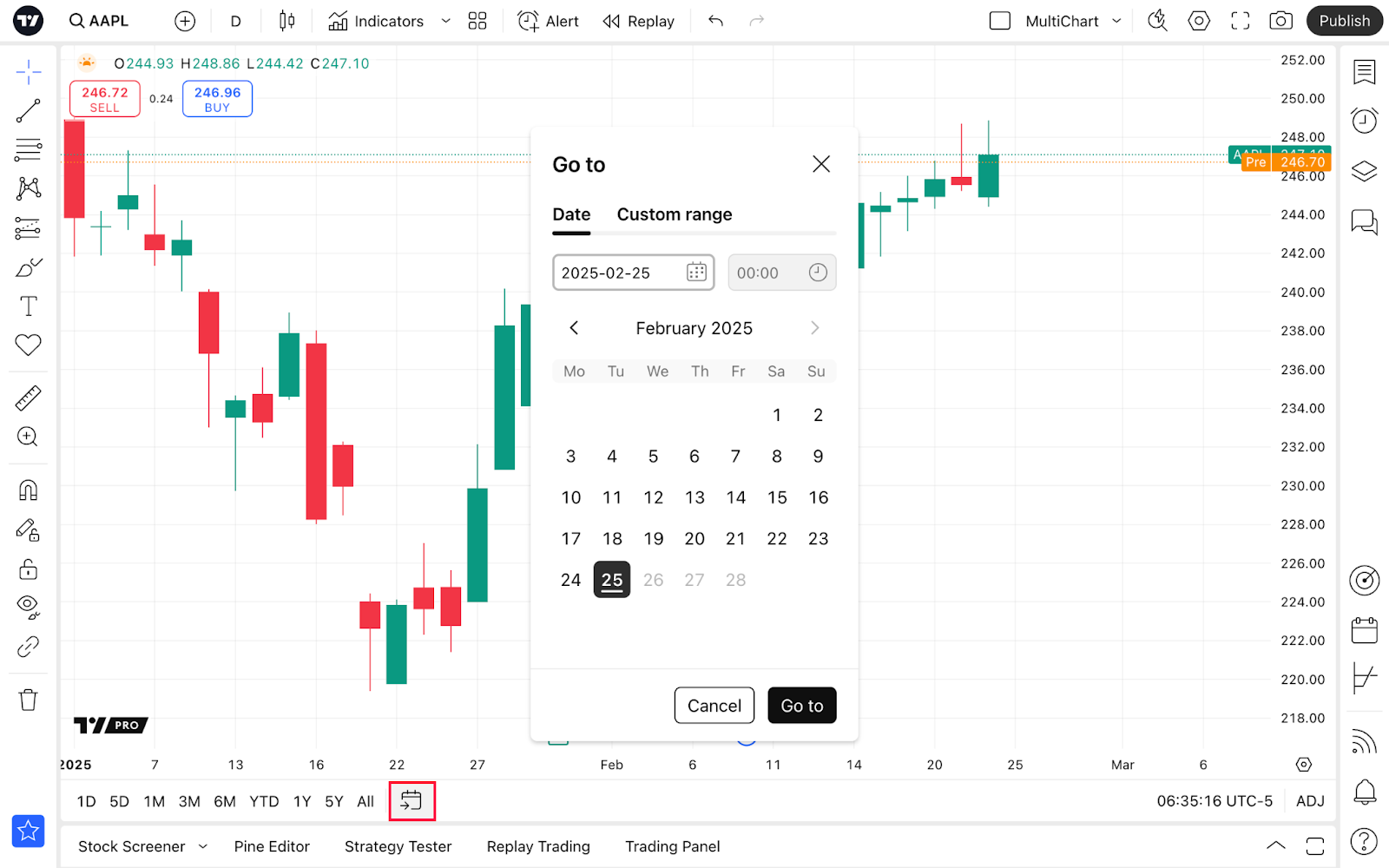Toggle ADJ adjusted data setting
Image resolution: width=1389 pixels, height=868 pixels.
tap(1310, 801)
